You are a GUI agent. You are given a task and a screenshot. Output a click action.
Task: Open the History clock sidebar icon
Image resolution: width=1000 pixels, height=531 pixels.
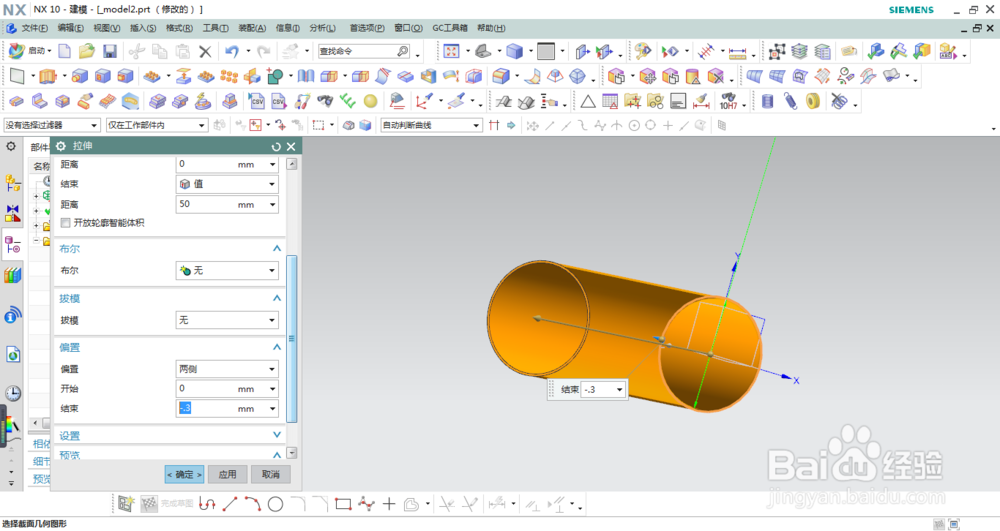pos(13,393)
